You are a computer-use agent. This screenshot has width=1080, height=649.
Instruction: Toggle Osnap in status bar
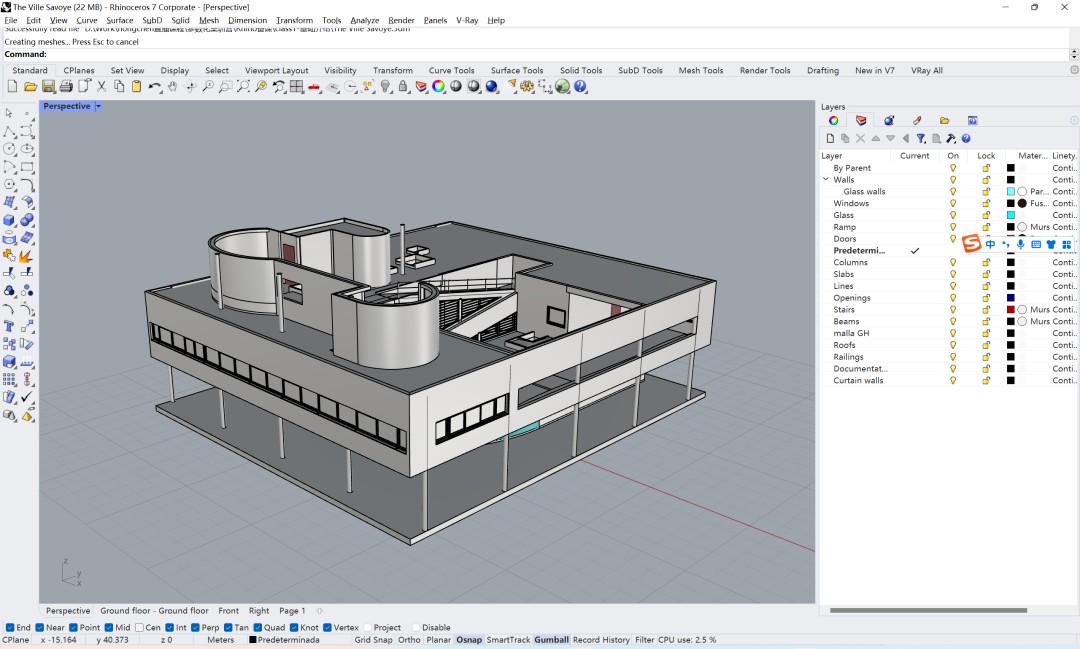click(469, 640)
